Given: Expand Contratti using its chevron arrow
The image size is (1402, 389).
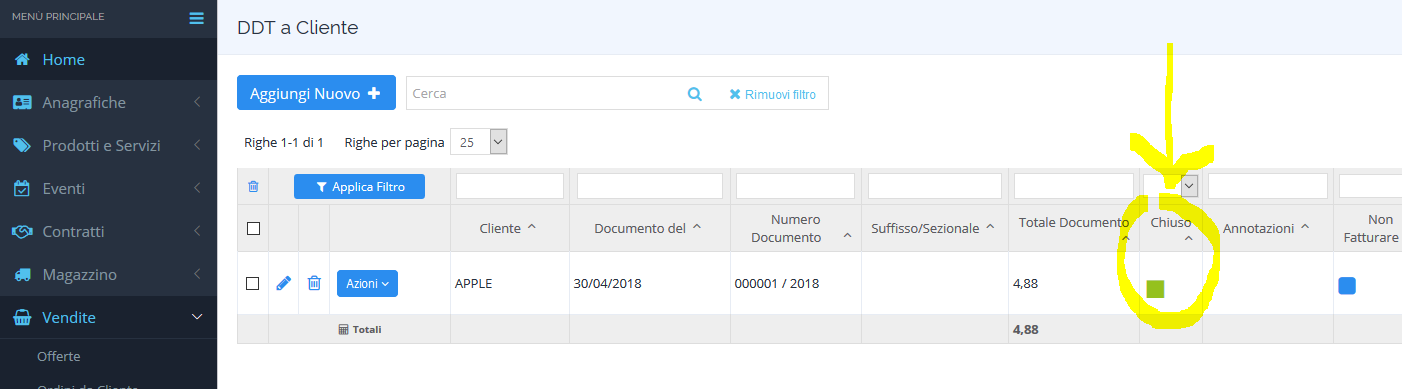Looking at the screenshot, I should pyautogui.click(x=197, y=232).
